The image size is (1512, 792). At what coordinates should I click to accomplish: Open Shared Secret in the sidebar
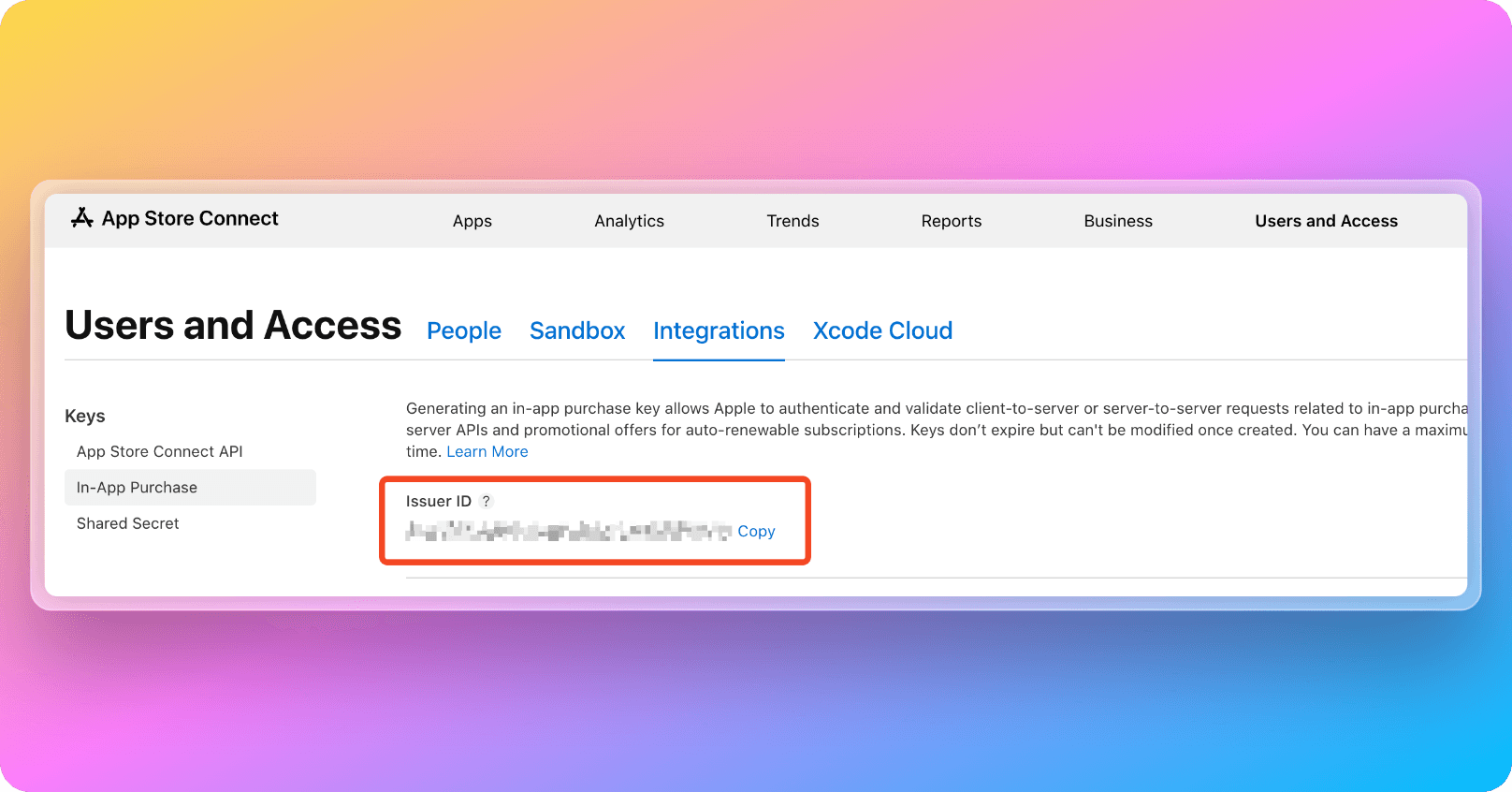pyautogui.click(x=128, y=523)
